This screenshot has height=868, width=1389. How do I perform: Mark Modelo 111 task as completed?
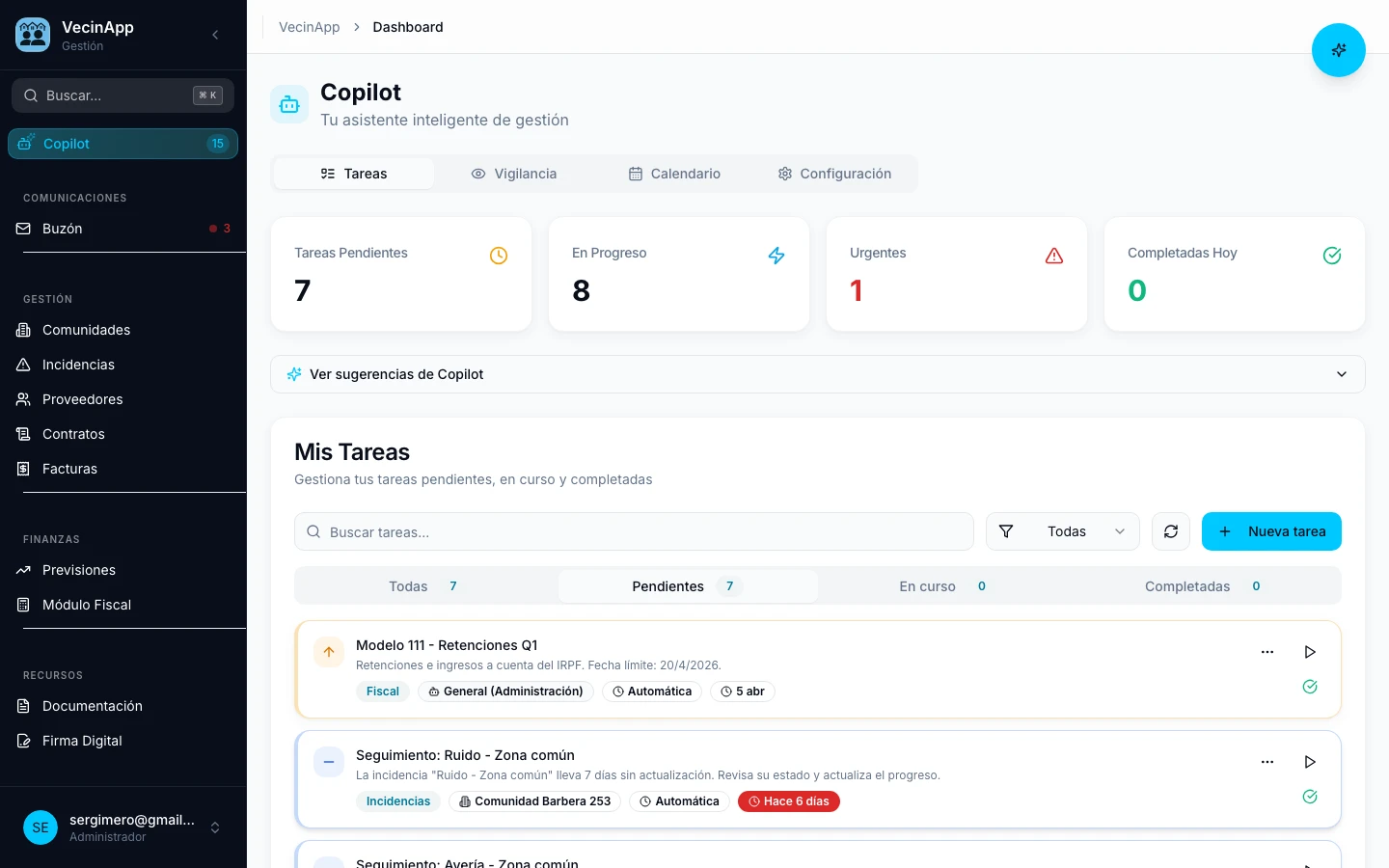pos(1310,686)
